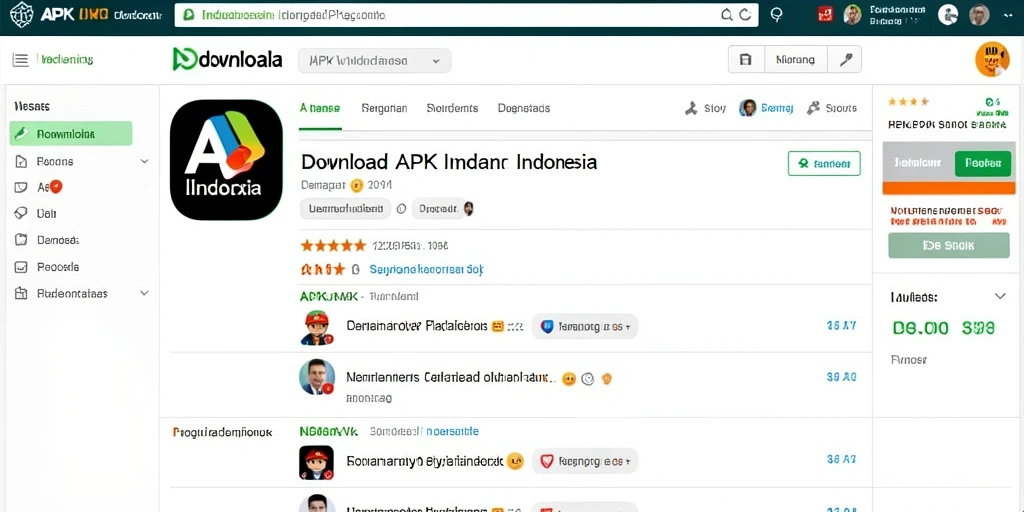Screen dimensions: 1024x512
Task: Click the green APK label above Derianarover row
Action: click(x=328, y=296)
